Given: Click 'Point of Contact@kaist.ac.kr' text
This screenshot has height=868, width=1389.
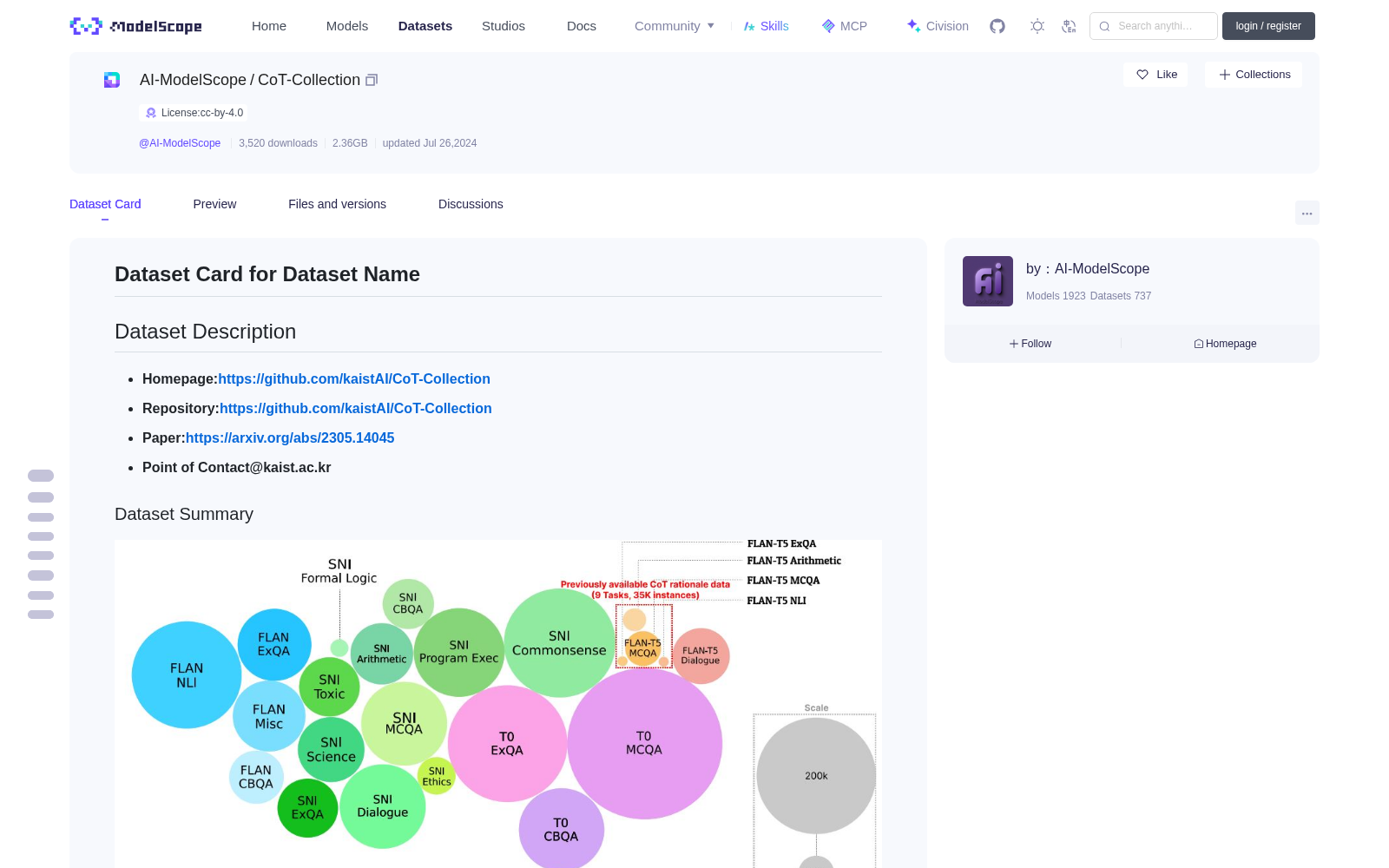Looking at the screenshot, I should pyautogui.click(x=236, y=468).
